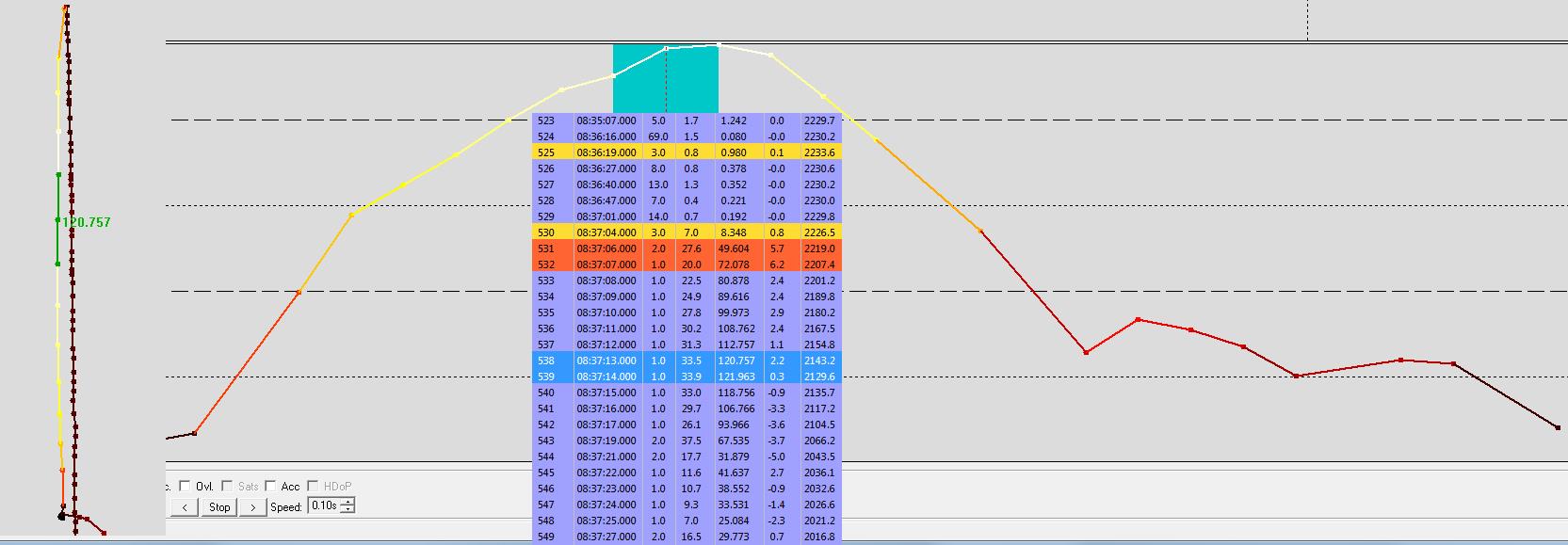
Task: Click the Speed: label text
Action: (x=286, y=506)
